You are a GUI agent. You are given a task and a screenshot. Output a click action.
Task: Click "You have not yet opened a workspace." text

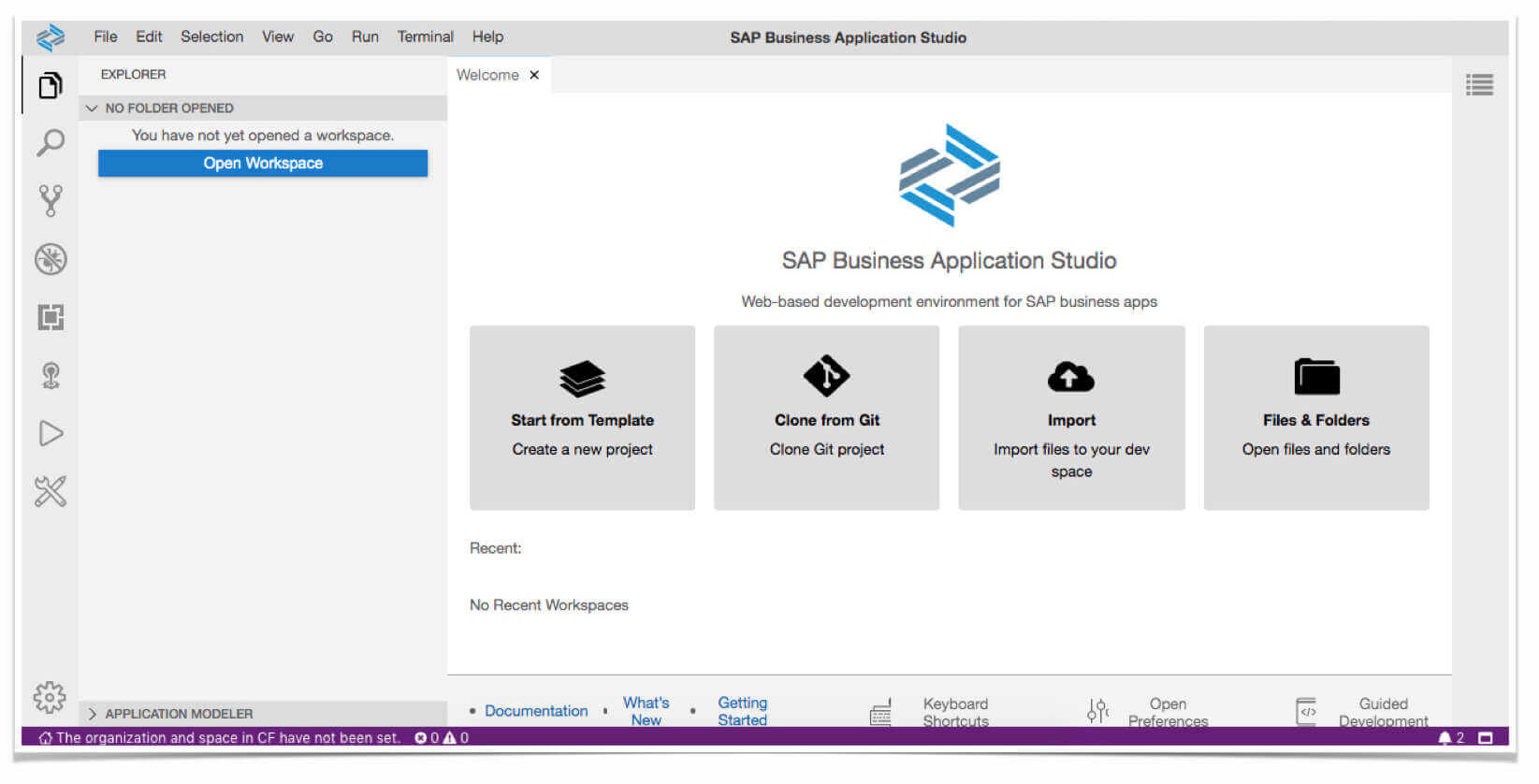[263, 136]
